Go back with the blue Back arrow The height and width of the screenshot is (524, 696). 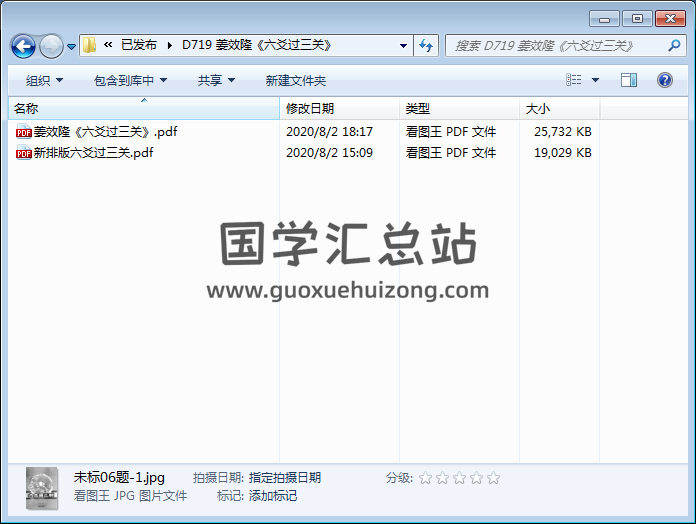click(x=23, y=46)
